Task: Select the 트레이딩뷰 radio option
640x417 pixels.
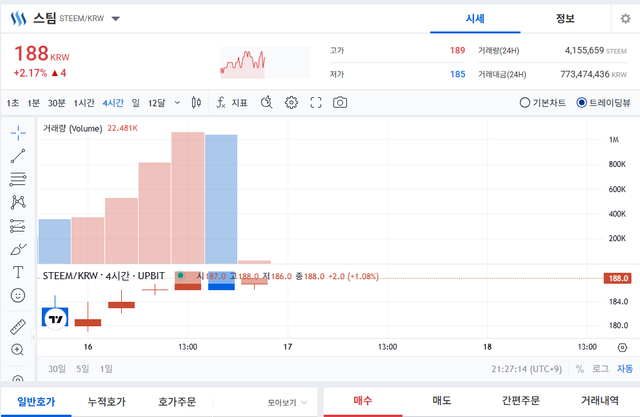Action: (x=603, y=102)
